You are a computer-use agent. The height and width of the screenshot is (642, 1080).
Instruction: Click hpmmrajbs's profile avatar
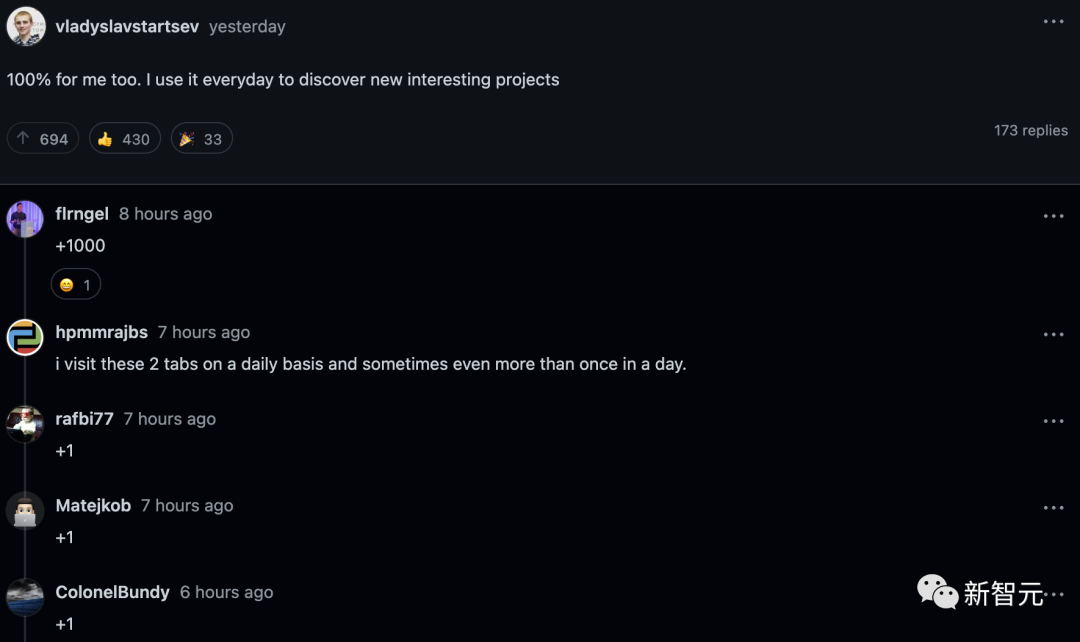25,337
